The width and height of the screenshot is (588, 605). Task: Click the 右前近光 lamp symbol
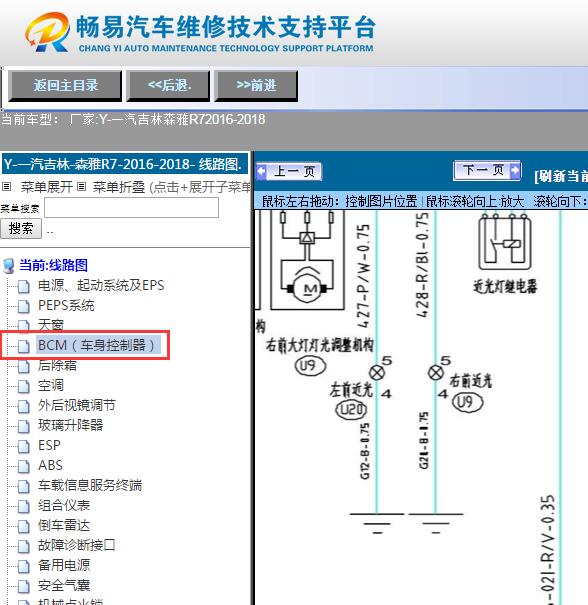coord(436,373)
